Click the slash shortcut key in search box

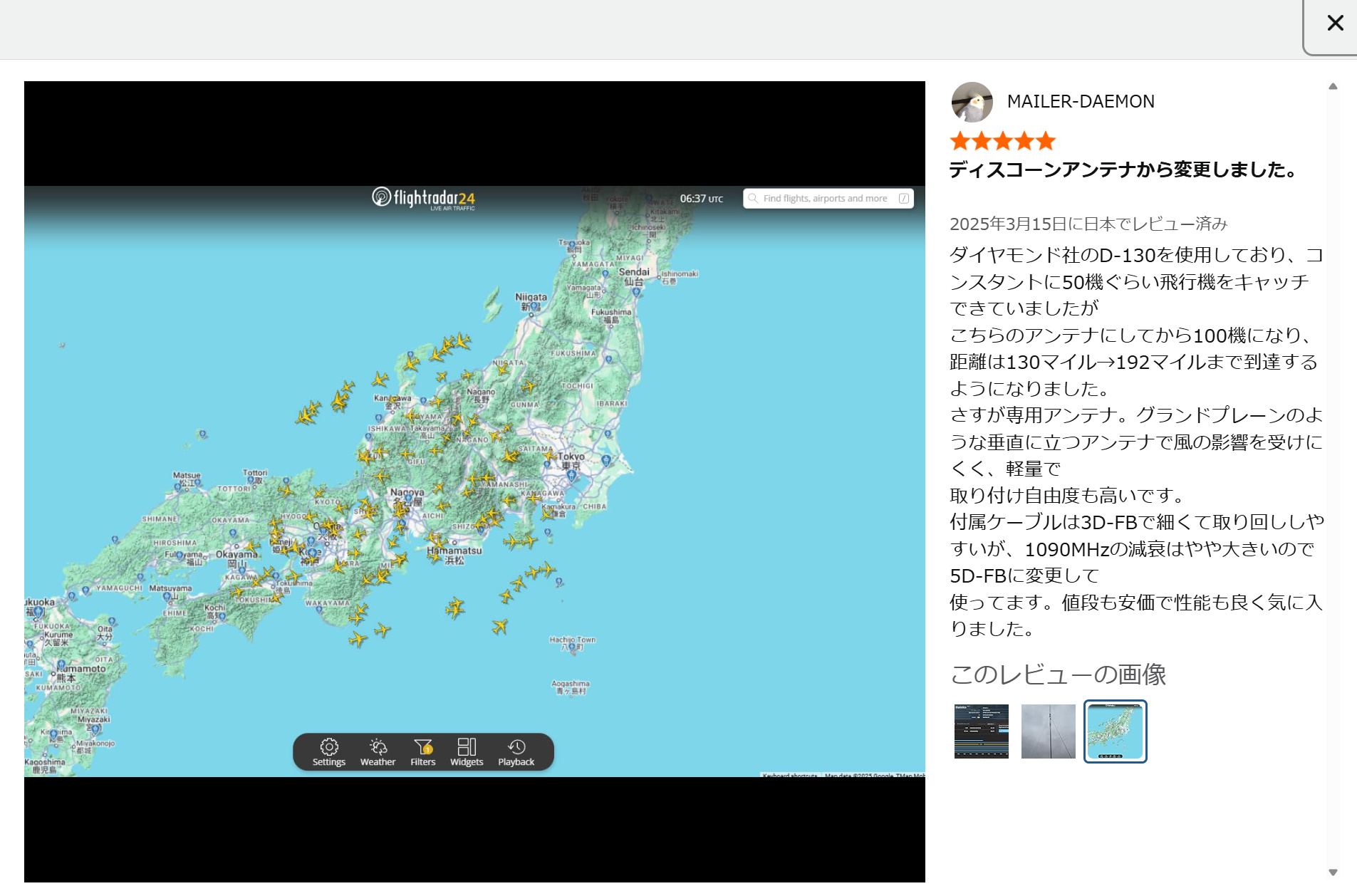[x=903, y=199]
